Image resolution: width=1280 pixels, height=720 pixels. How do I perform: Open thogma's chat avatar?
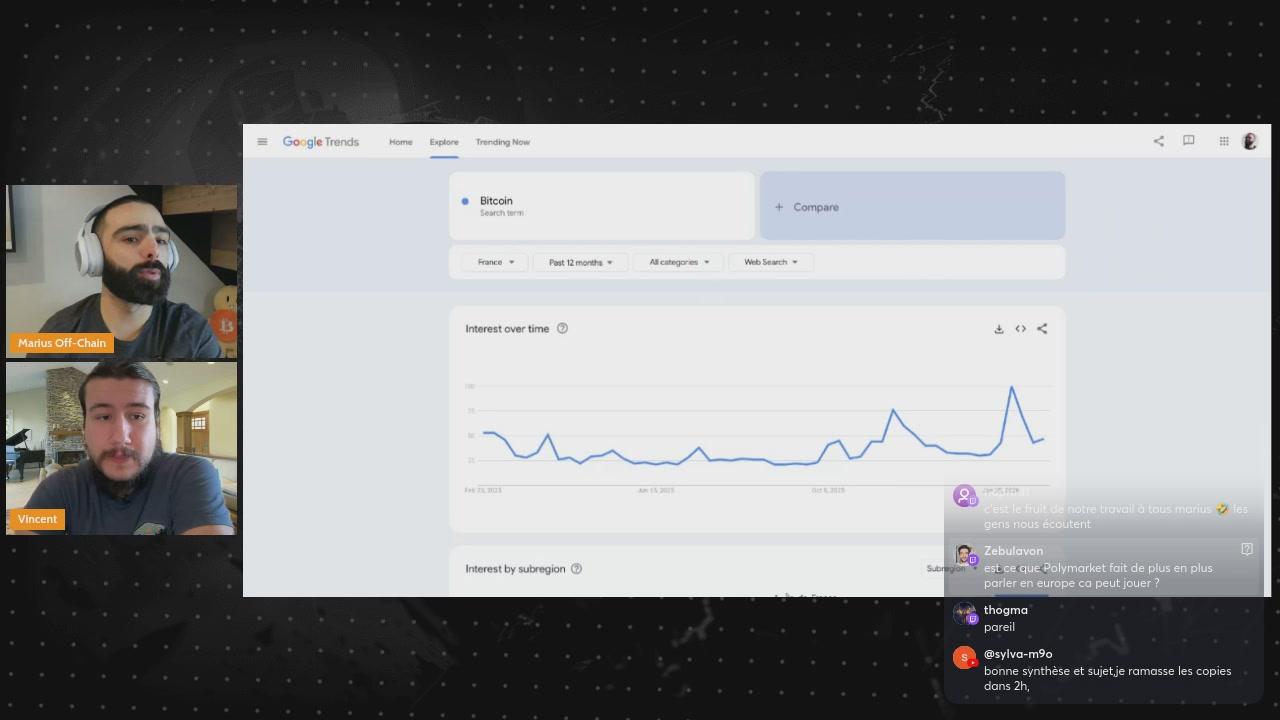[x=964, y=614]
